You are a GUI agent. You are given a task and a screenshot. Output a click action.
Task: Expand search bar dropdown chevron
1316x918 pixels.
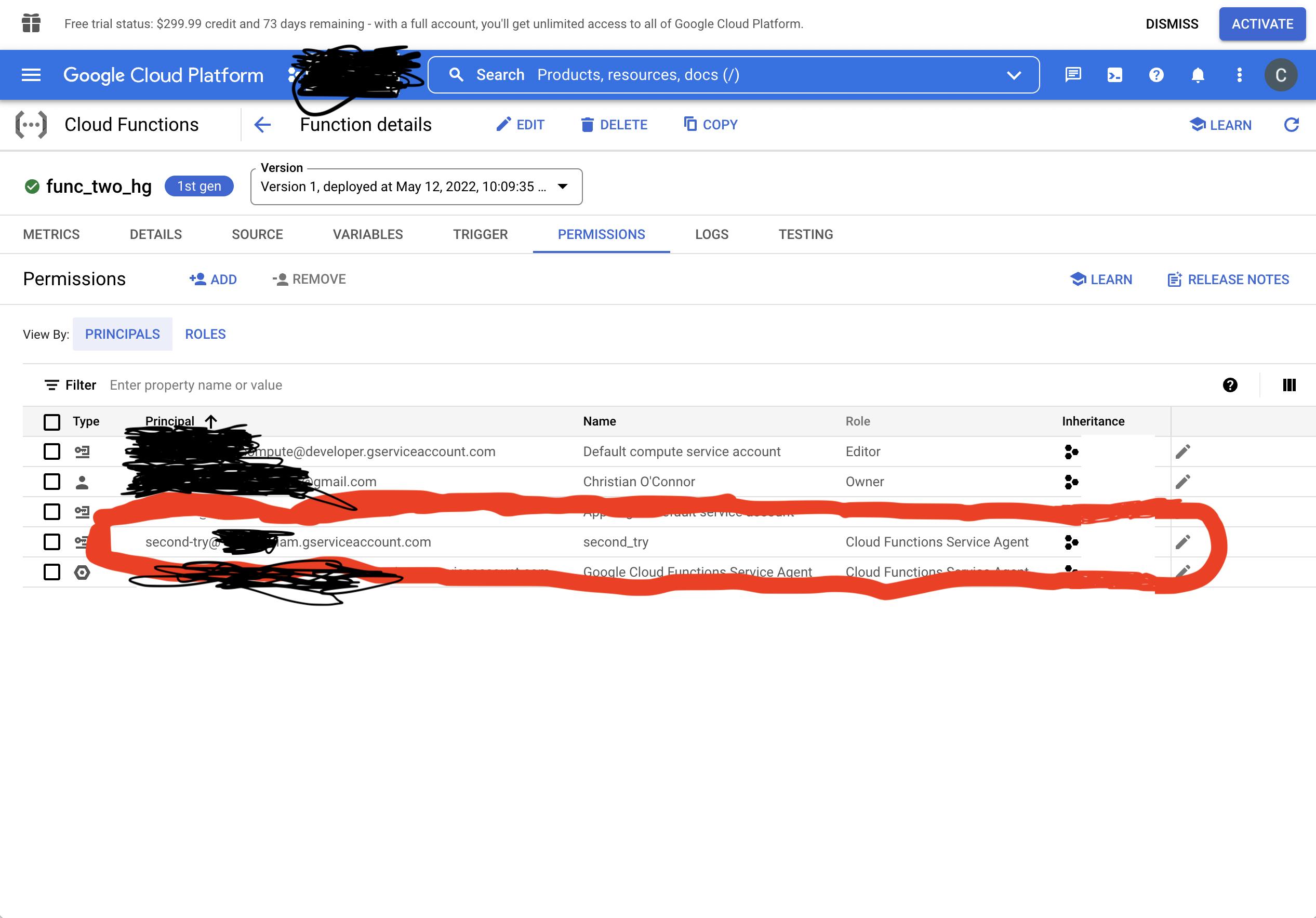point(1014,75)
